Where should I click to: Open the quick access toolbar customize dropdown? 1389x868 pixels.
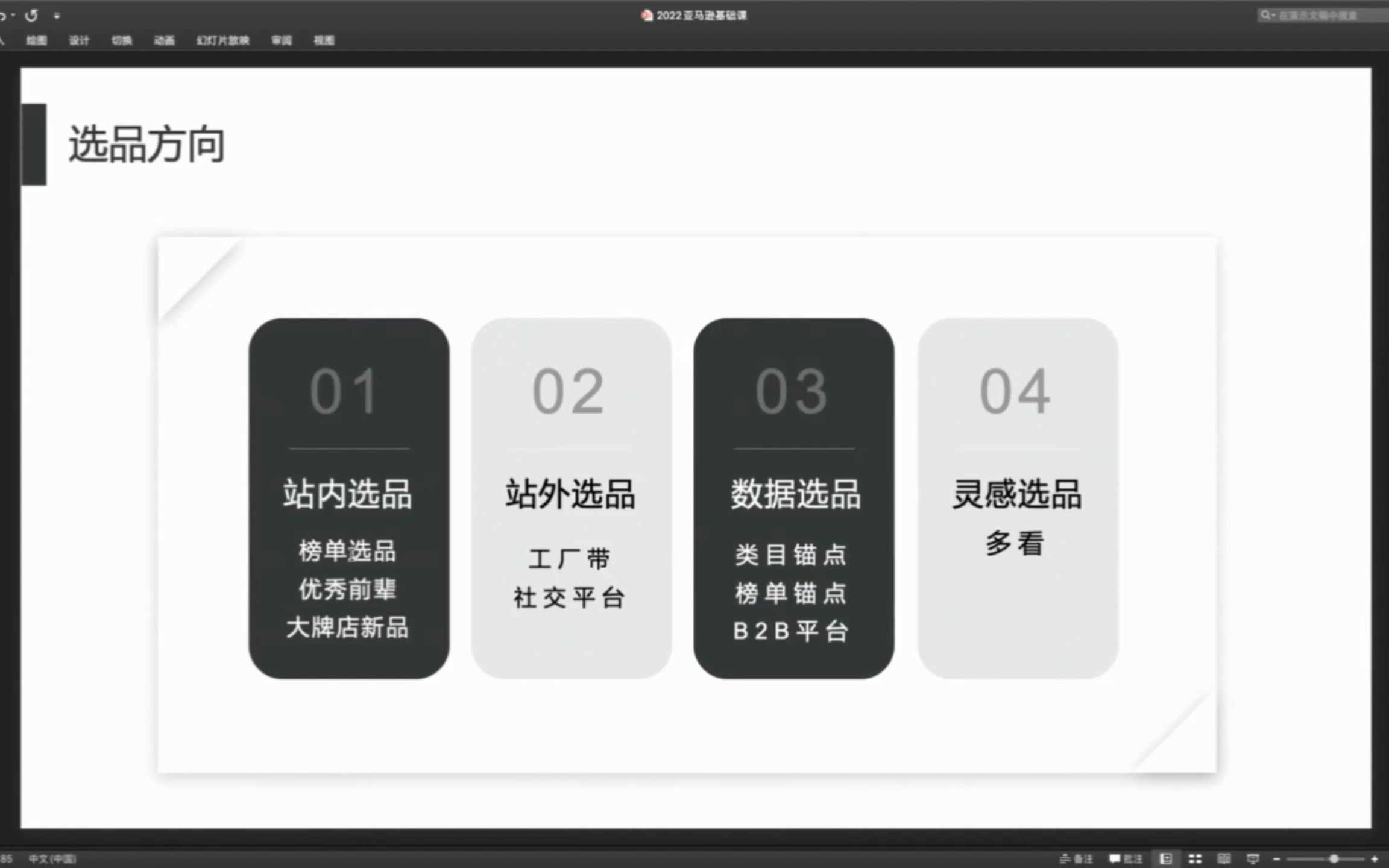click(x=57, y=16)
